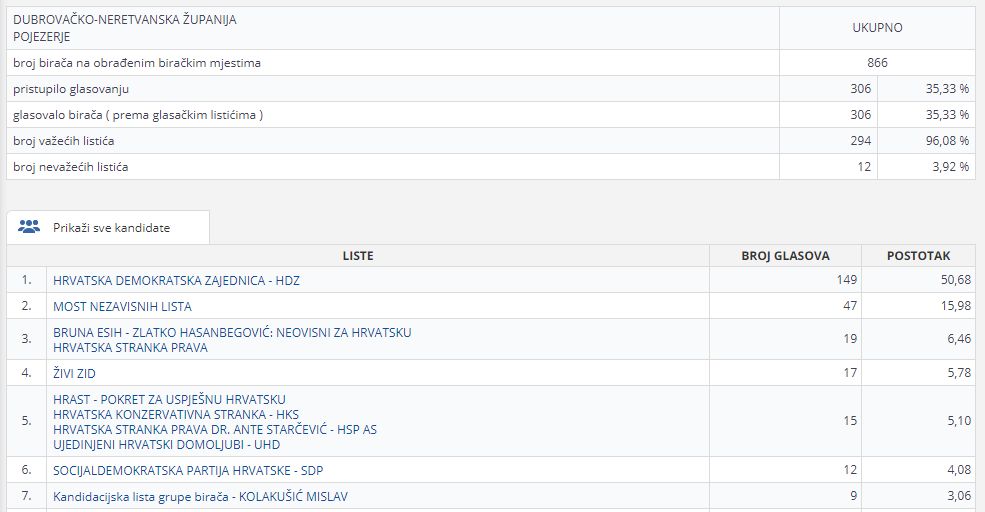This screenshot has width=985, height=512.
Task: Click the people group icon
Action: pos(28,227)
